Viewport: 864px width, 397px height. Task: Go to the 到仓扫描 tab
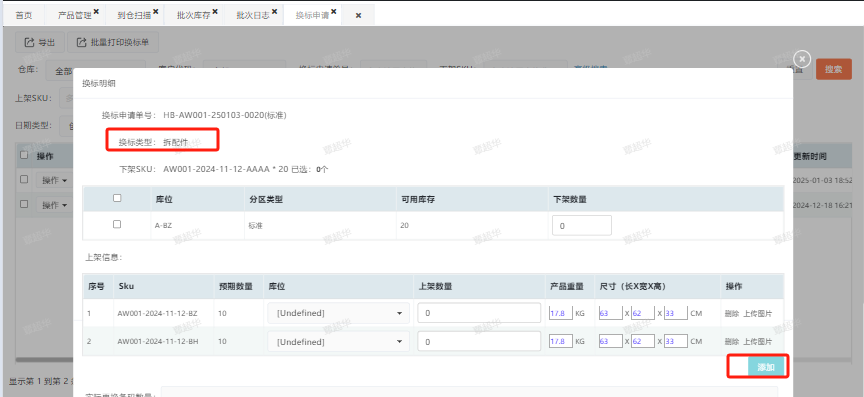134,15
